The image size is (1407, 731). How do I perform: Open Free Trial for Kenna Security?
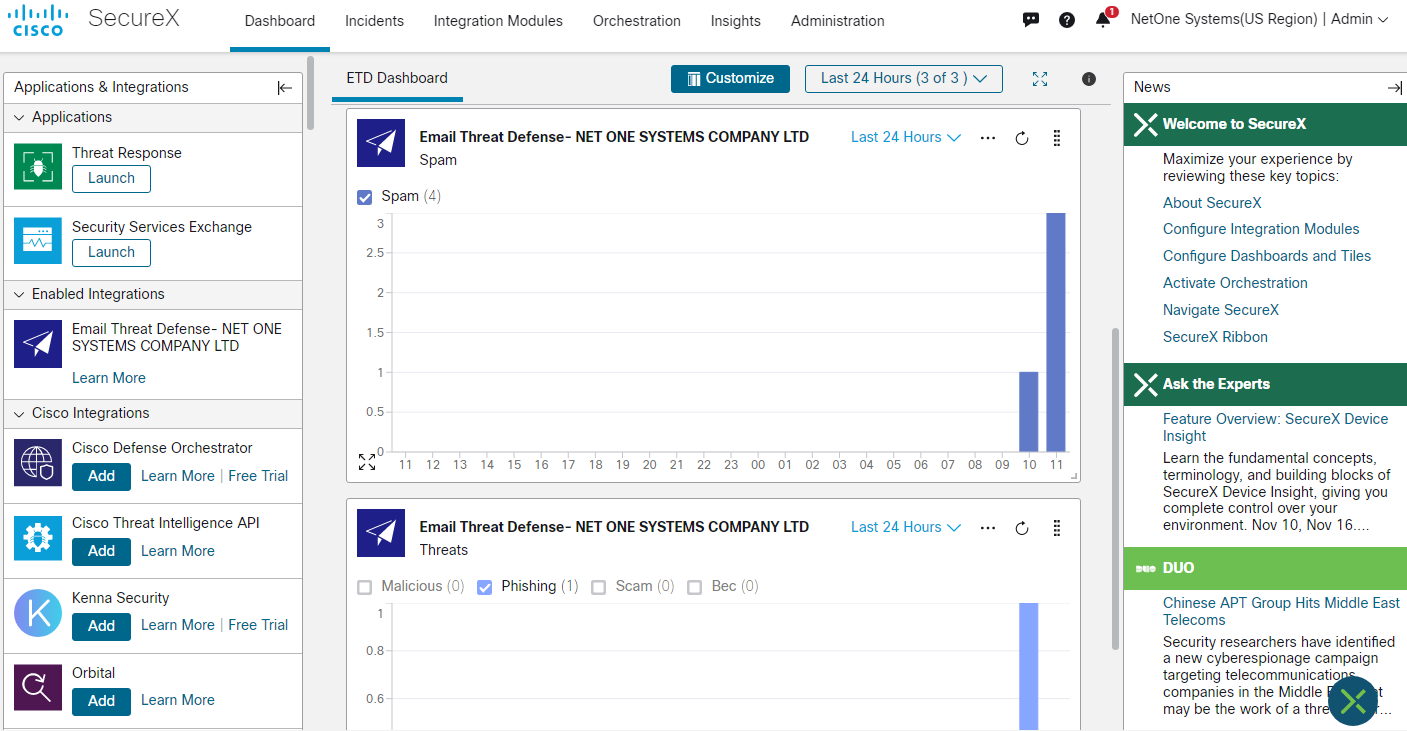tap(258, 625)
